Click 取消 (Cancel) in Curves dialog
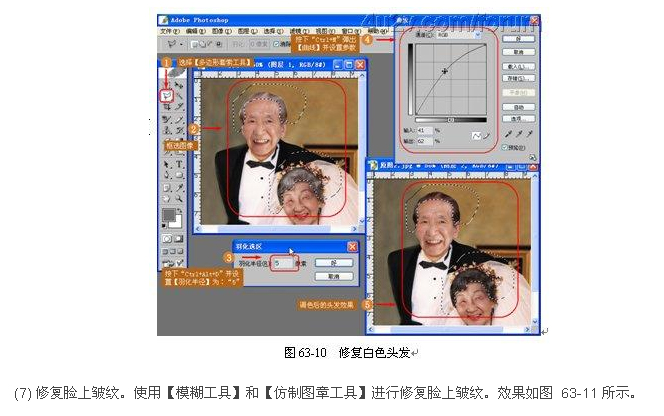Screen dimensions: 664x416 (519, 52)
